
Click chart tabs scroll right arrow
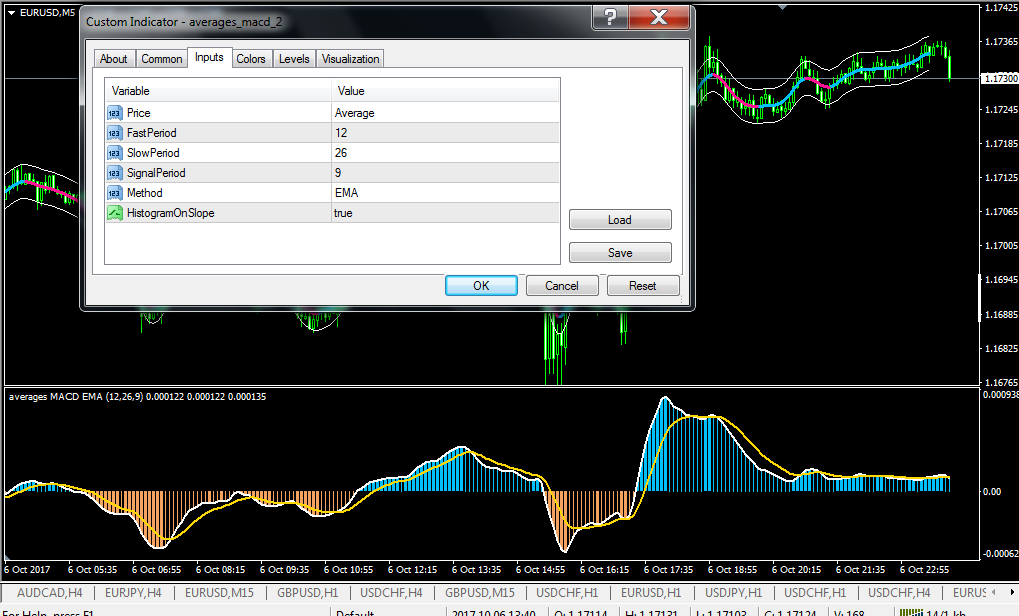[x=1012, y=592]
